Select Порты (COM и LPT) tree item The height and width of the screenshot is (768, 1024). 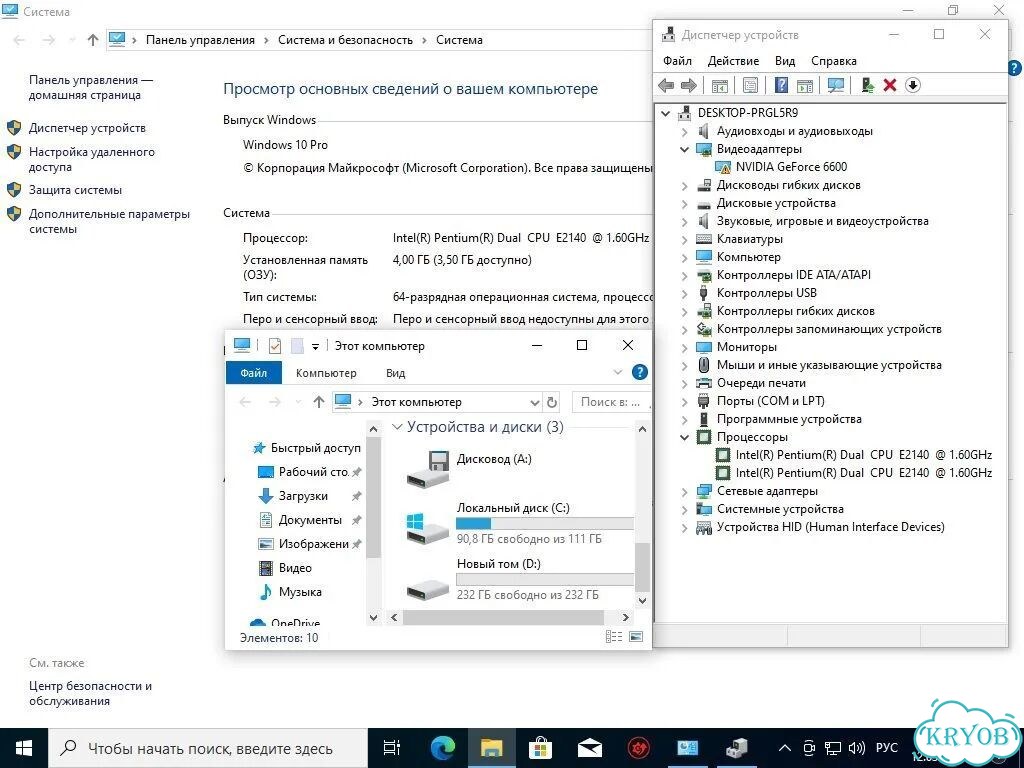pos(771,402)
